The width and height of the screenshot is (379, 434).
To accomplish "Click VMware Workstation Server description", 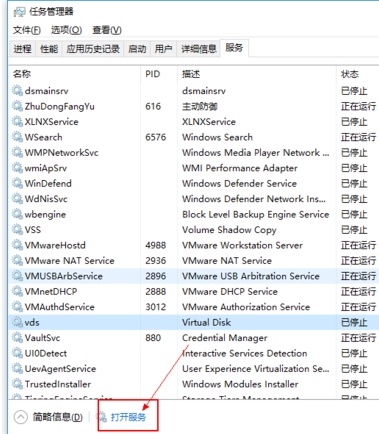I will pos(242,245).
